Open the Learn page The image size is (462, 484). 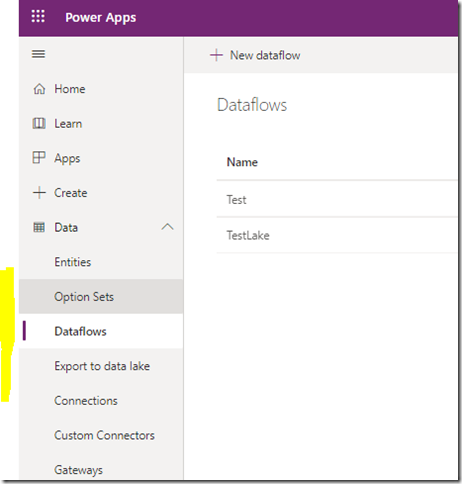(x=68, y=124)
